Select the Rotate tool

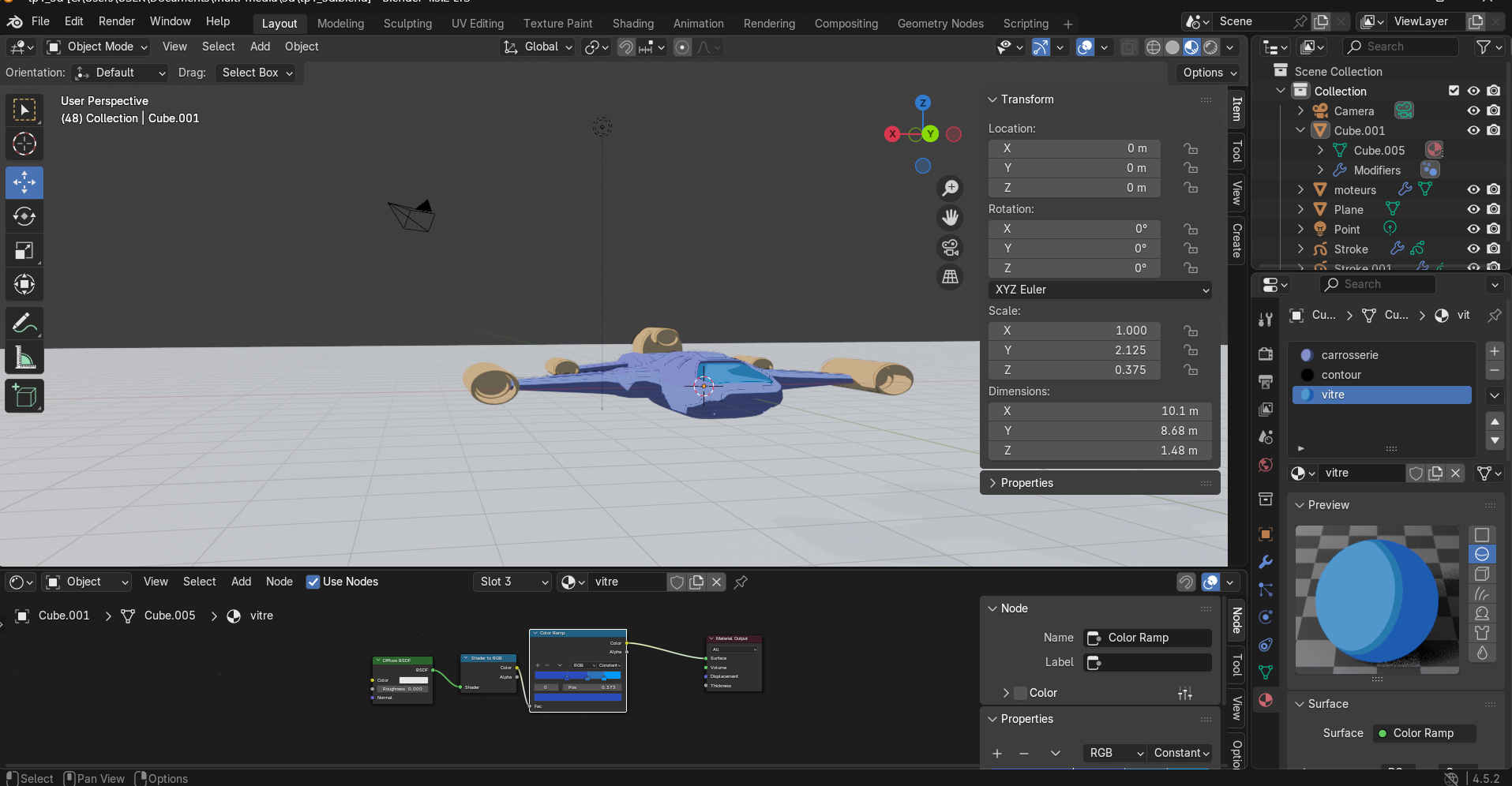click(24, 216)
